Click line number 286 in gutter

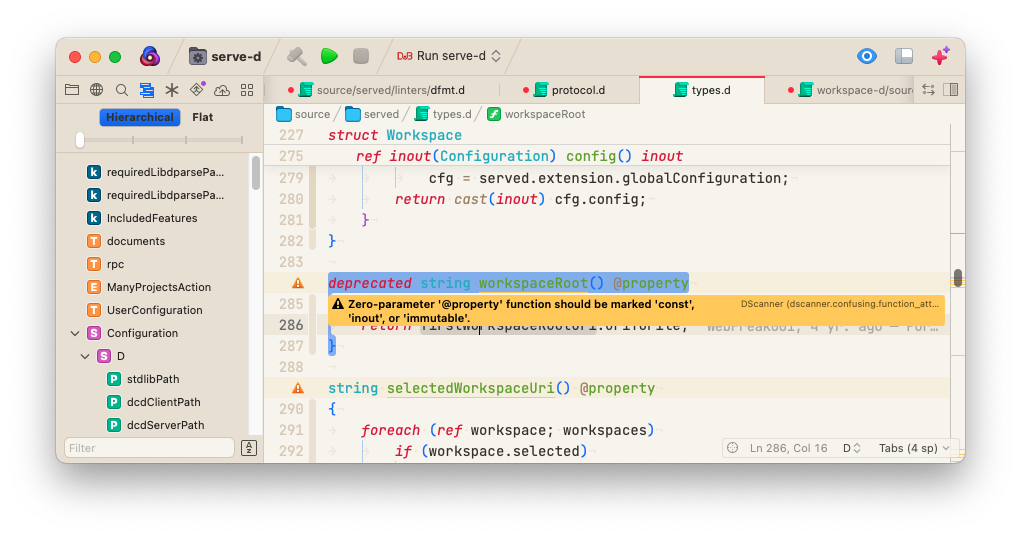(x=291, y=325)
